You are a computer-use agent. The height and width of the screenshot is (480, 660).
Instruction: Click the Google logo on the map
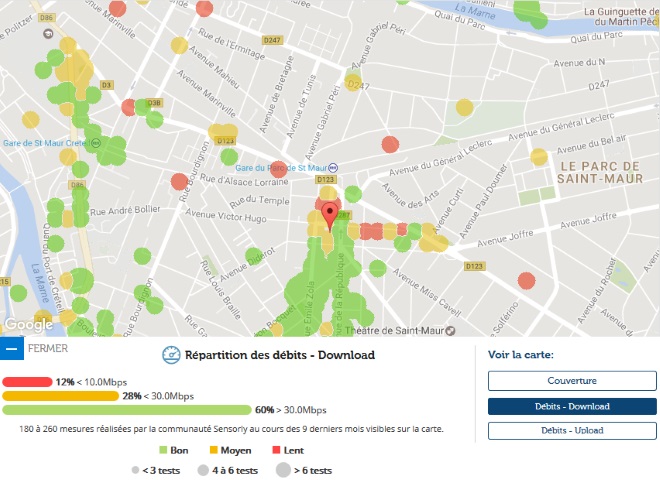(28, 324)
